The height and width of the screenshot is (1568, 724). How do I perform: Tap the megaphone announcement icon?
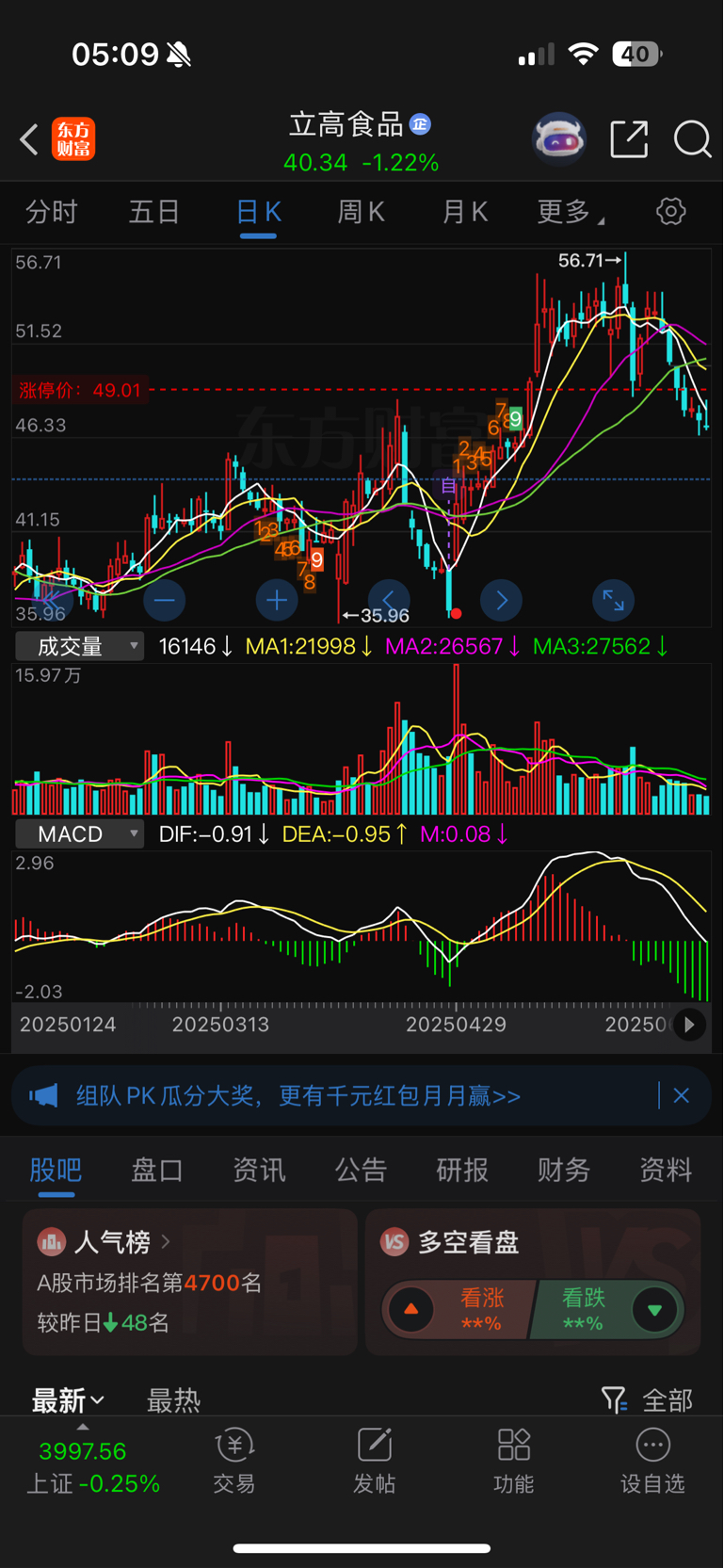click(x=43, y=1095)
